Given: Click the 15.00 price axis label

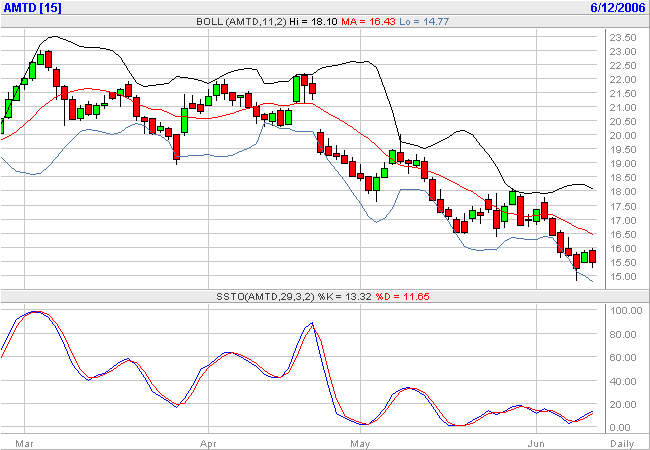Looking at the screenshot, I should coord(623,277).
